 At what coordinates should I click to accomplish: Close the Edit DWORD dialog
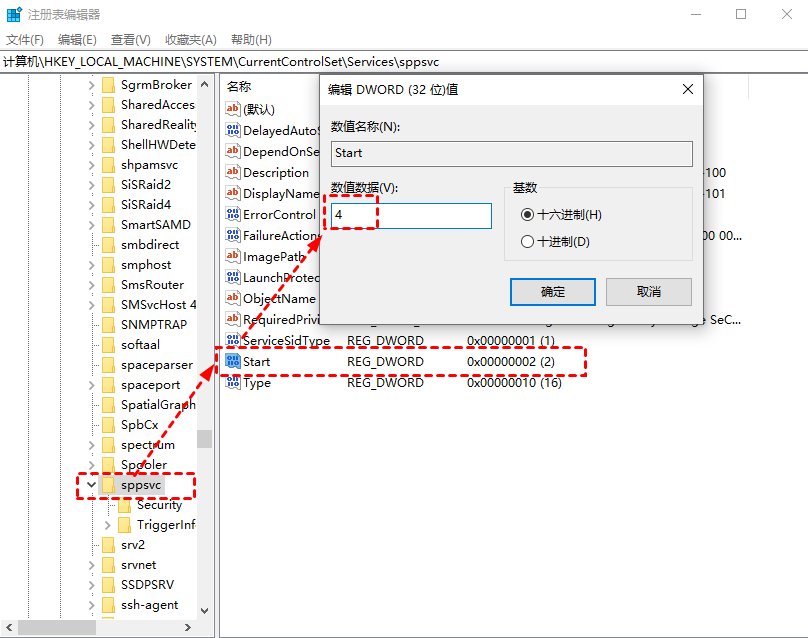tap(686, 89)
